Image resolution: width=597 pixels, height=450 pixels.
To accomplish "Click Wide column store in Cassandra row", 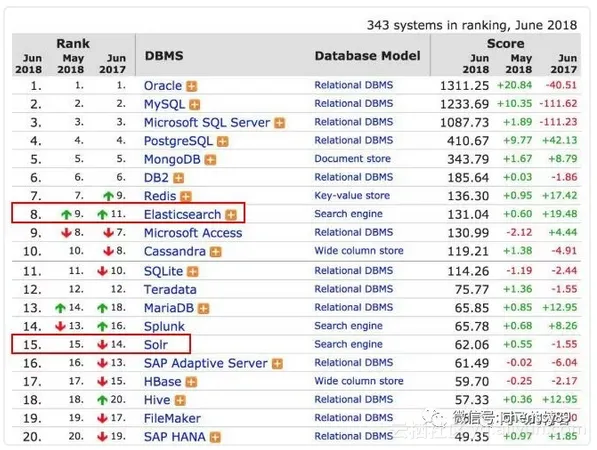I will click(x=359, y=251).
